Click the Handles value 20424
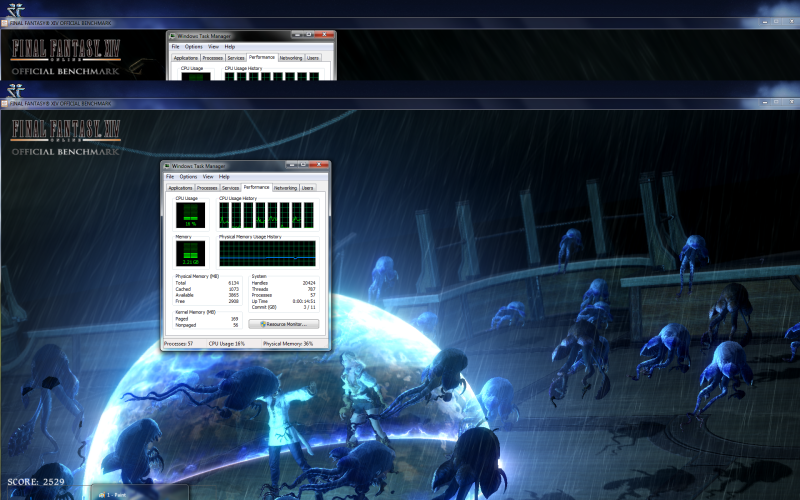This screenshot has height=500, width=800. [x=309, y=283]
